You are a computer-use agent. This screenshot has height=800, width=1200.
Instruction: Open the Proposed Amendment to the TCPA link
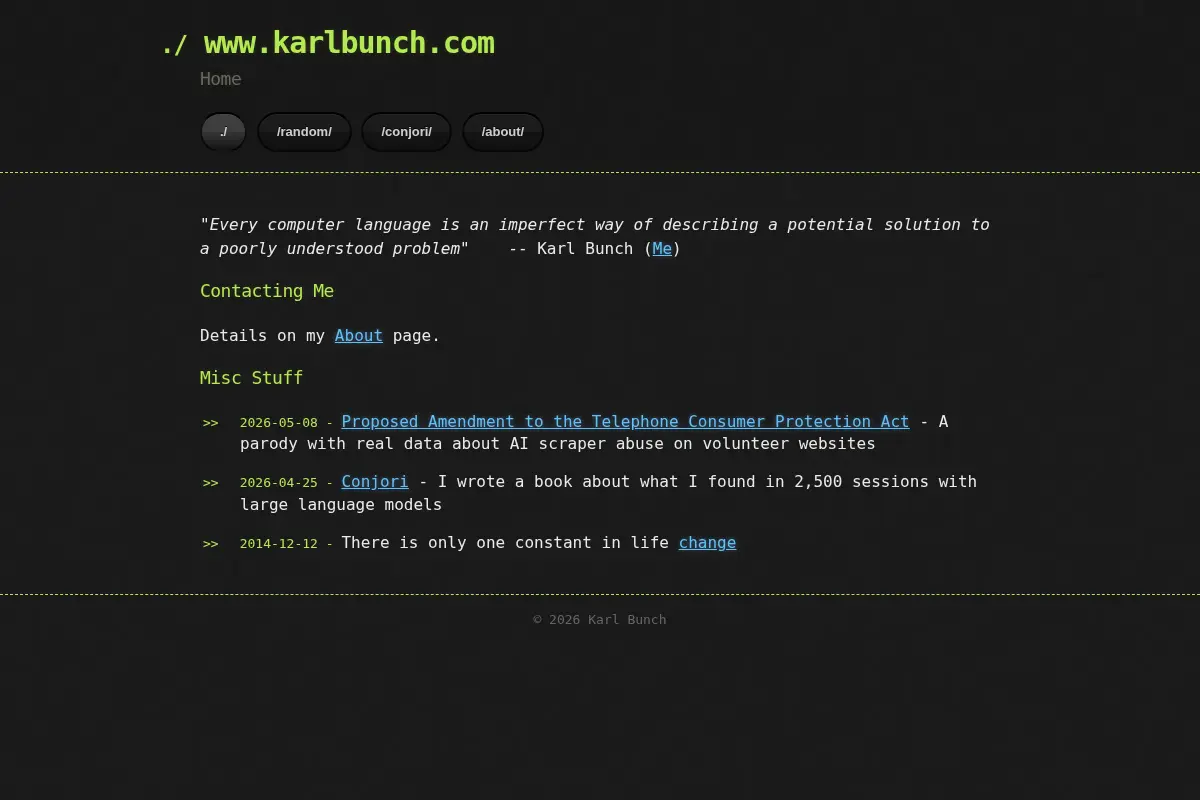pos(625,421)
